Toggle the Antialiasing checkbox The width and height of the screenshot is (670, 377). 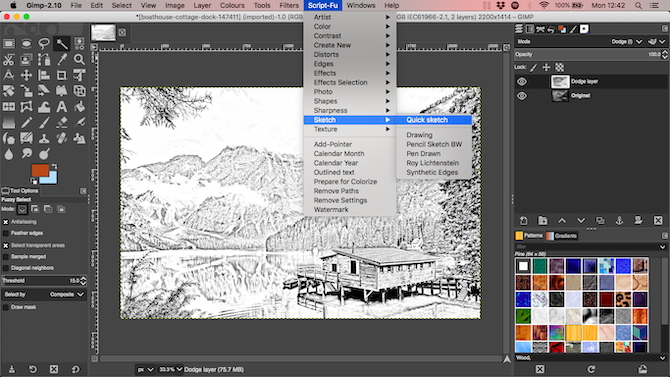click(x=6, y=222)
